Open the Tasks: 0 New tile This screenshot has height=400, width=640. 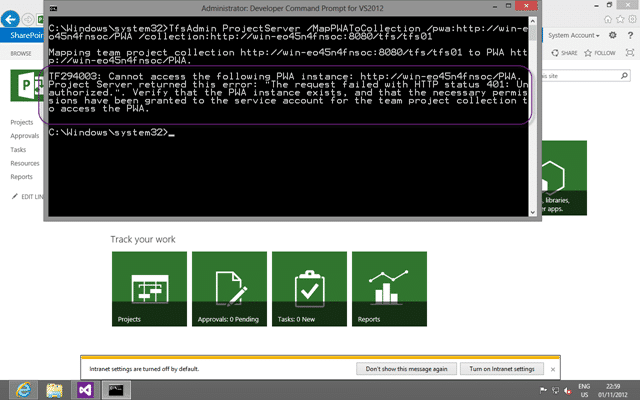(x=309, y=289)
